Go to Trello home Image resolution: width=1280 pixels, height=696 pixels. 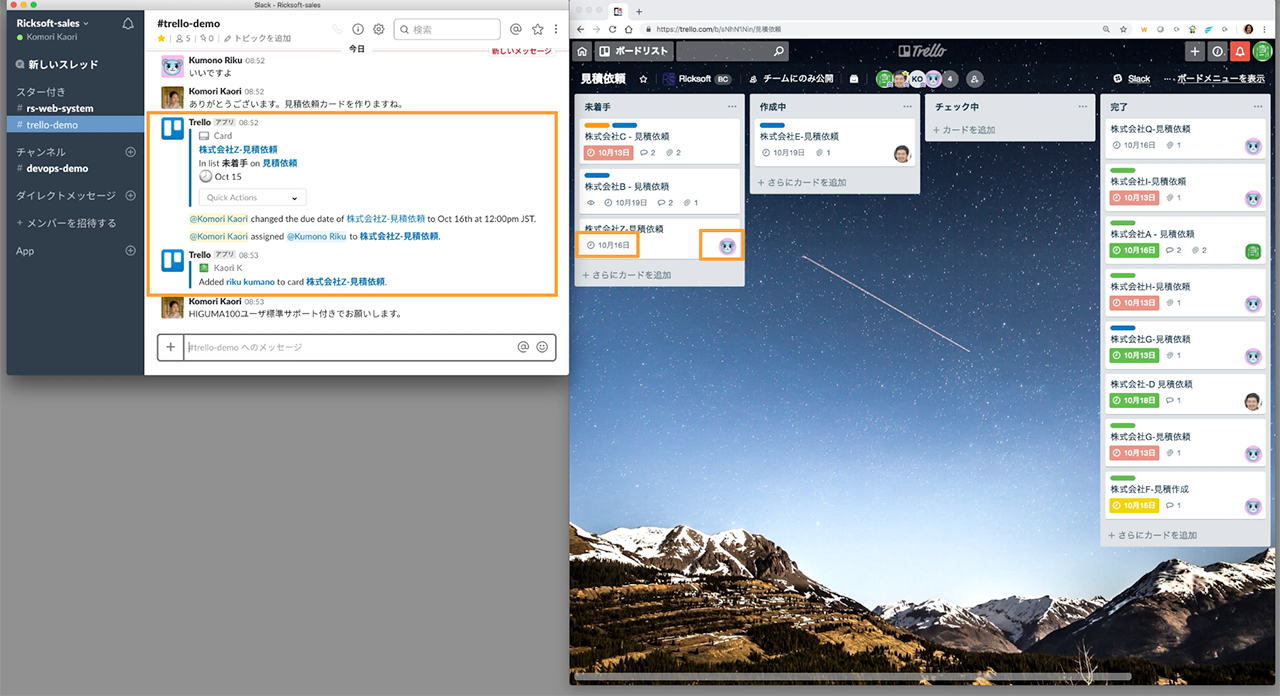pos(582,51)
